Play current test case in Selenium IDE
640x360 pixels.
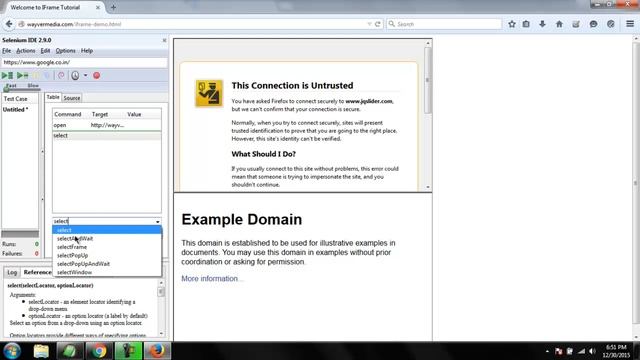click(22, 76)
